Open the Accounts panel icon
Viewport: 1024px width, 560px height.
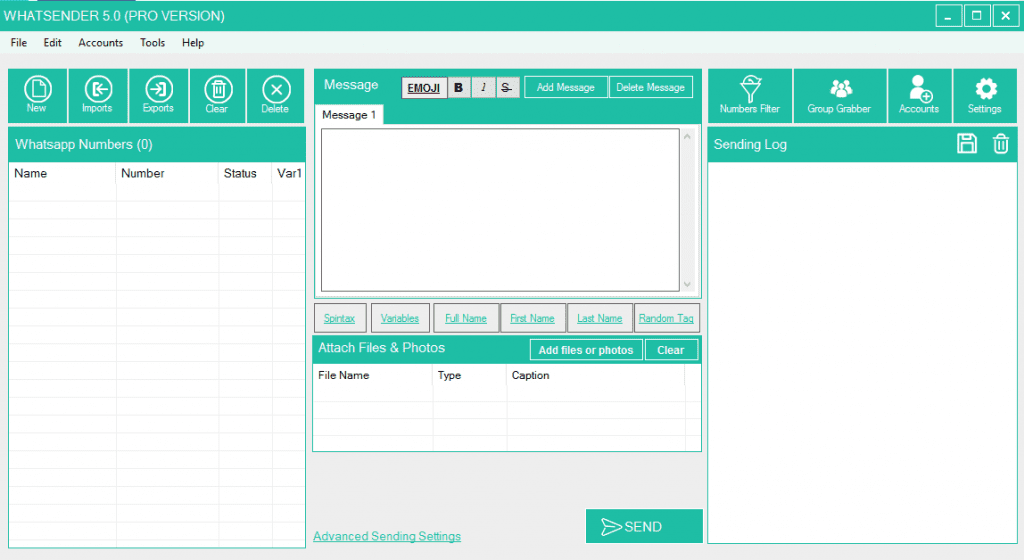pos(919,95)
